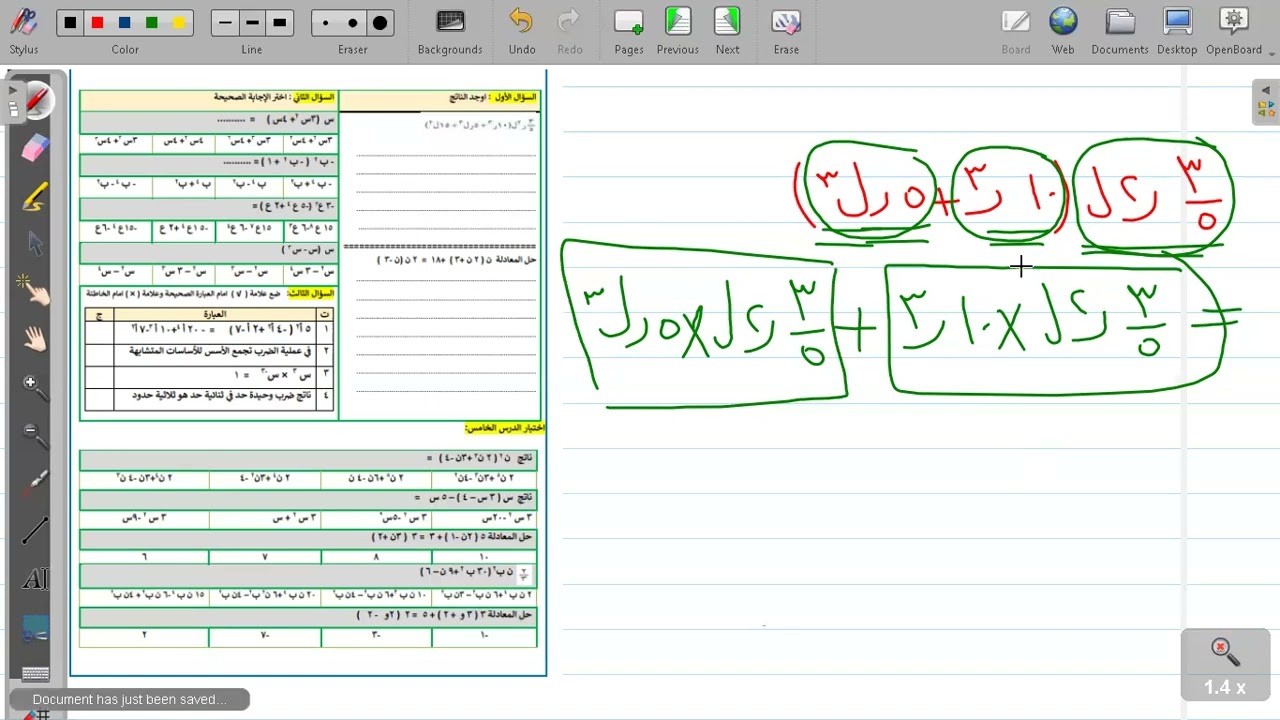Open the OpenBoard settings menu

coord(1234,30)
